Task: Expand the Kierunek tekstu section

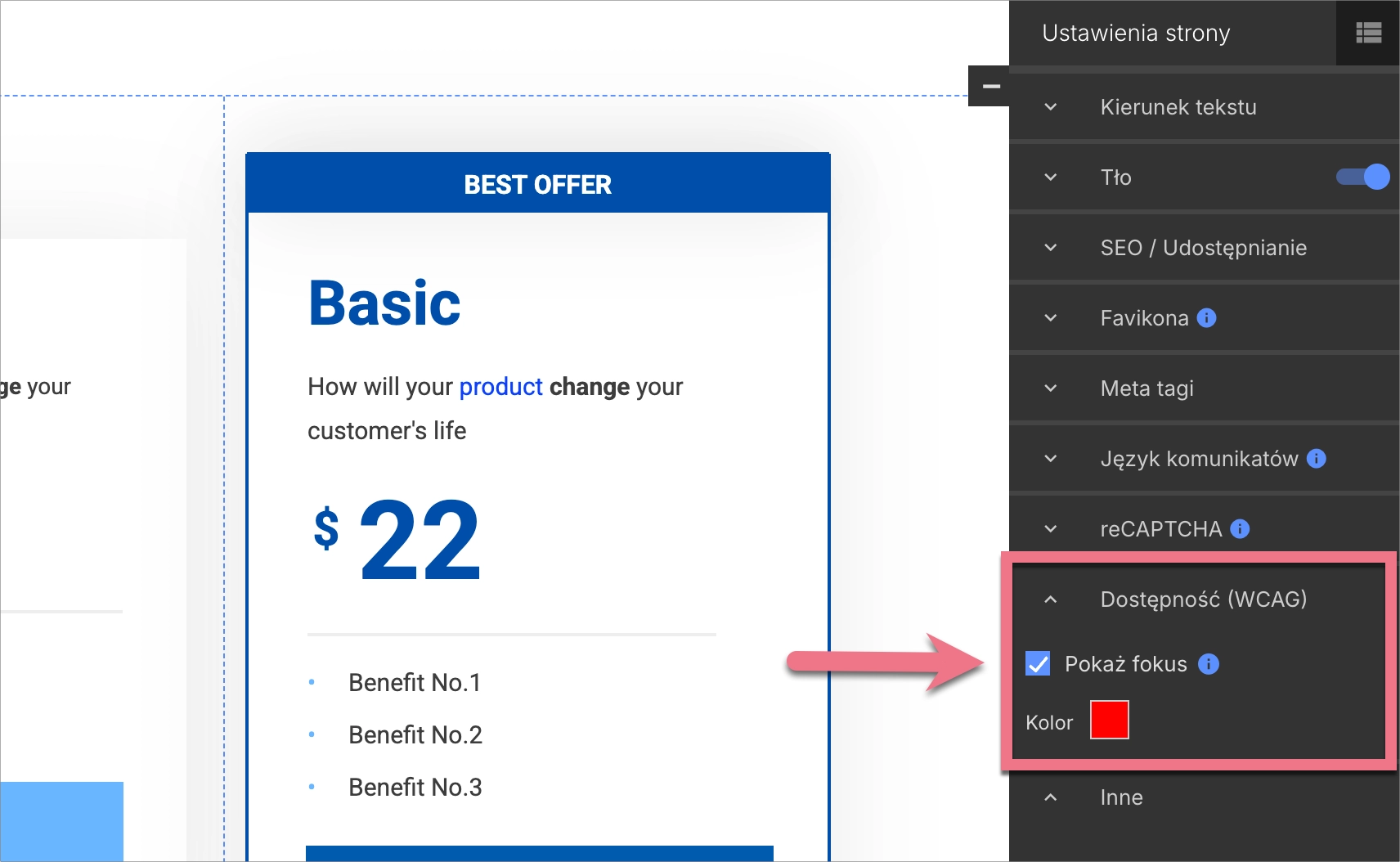Action: tap(1051, 107)
